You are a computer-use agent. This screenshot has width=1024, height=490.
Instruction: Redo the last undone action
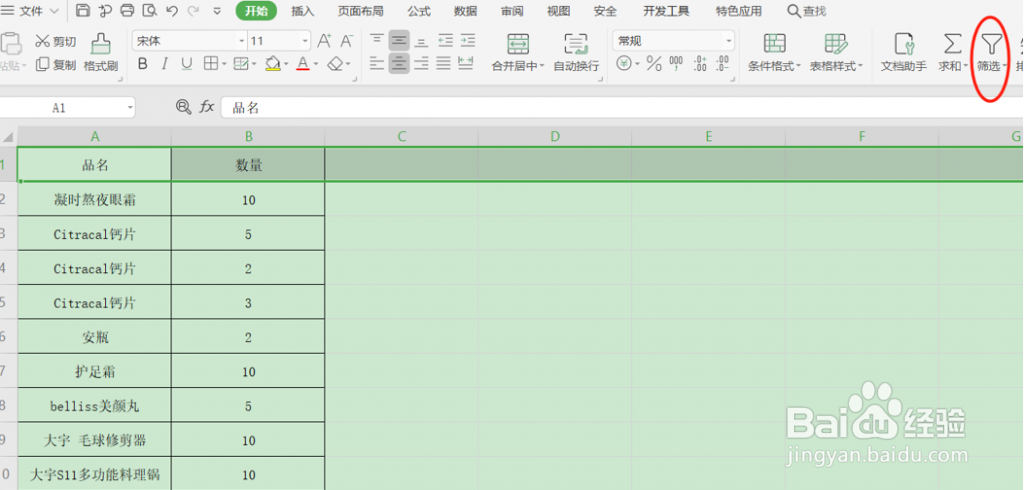[x=193, y=10]
